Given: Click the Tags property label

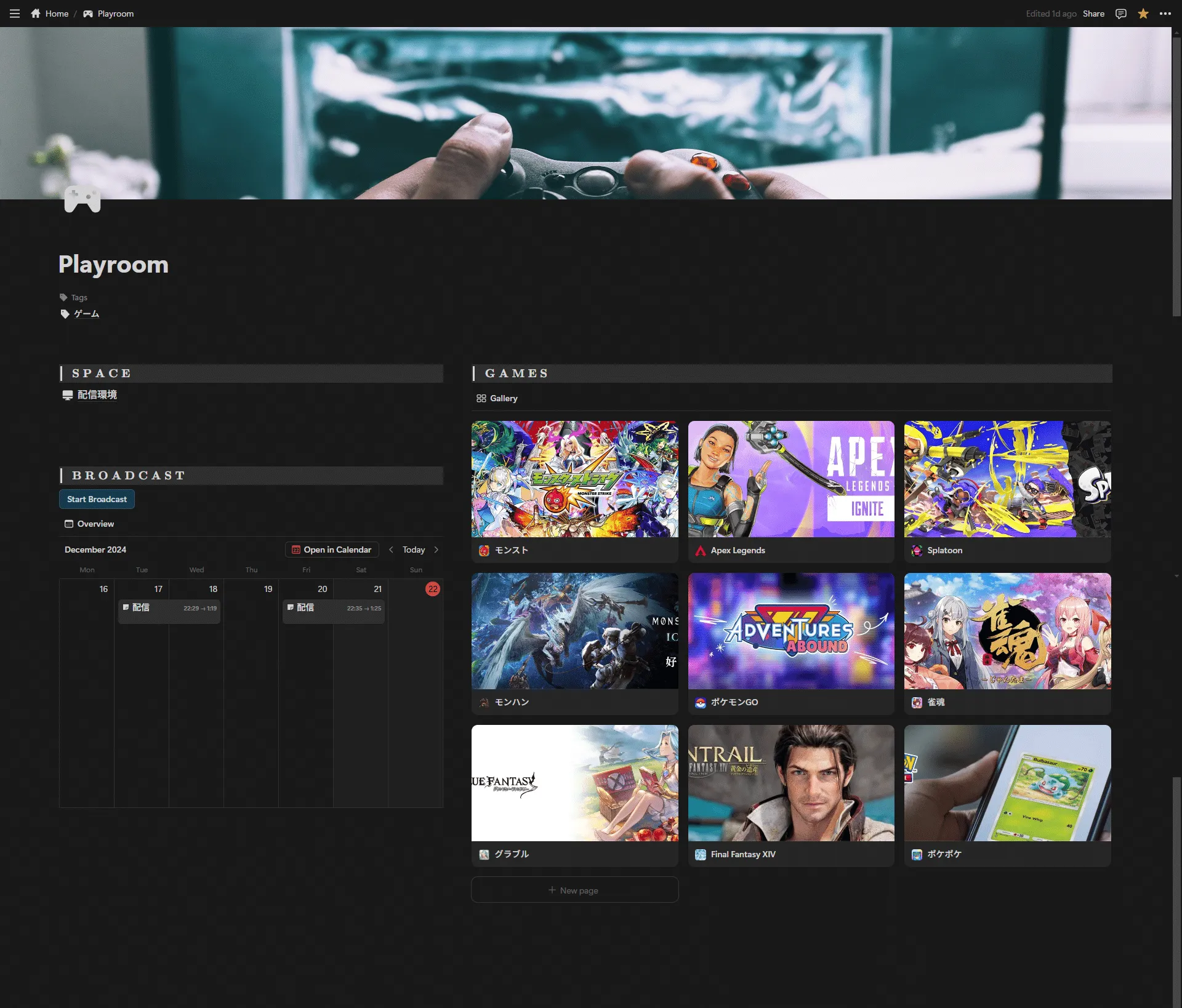Looking at the screenshot, I should pyautogui.click(x=79, y=297).
